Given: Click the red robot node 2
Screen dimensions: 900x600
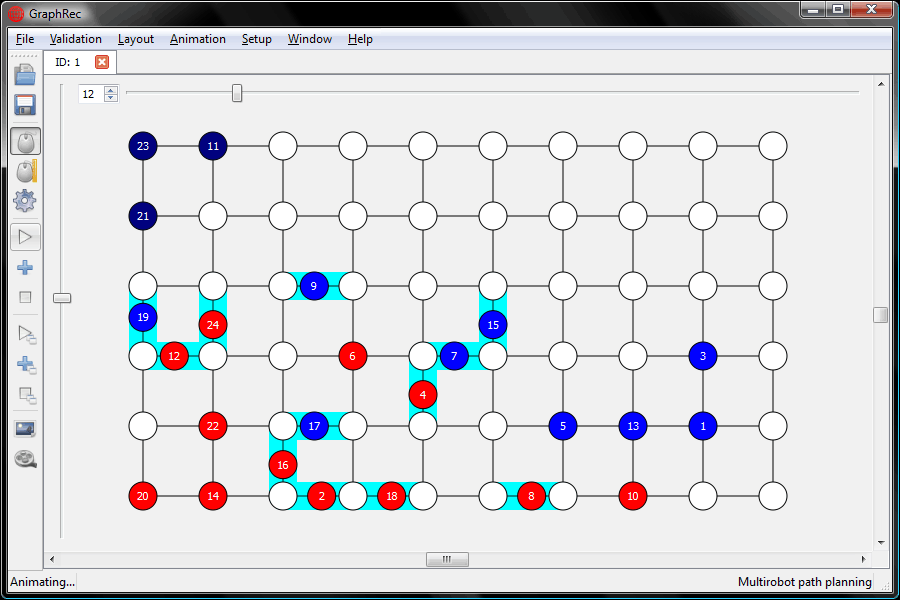Looking at the screenshot, I should (321, 496).
